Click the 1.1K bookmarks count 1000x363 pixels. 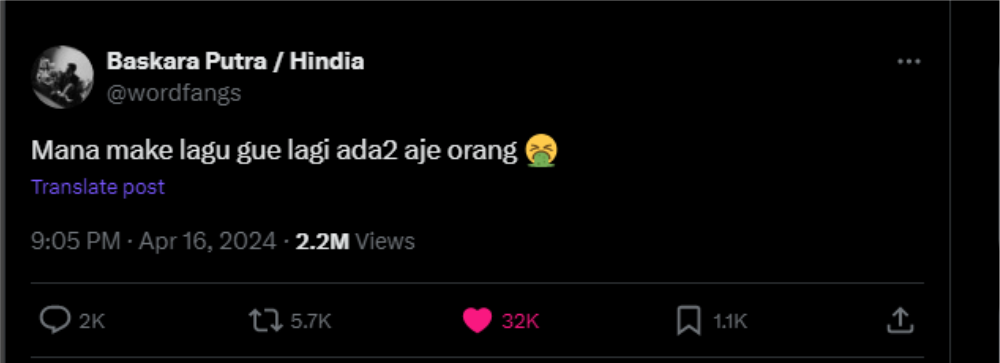coord(729,322)
